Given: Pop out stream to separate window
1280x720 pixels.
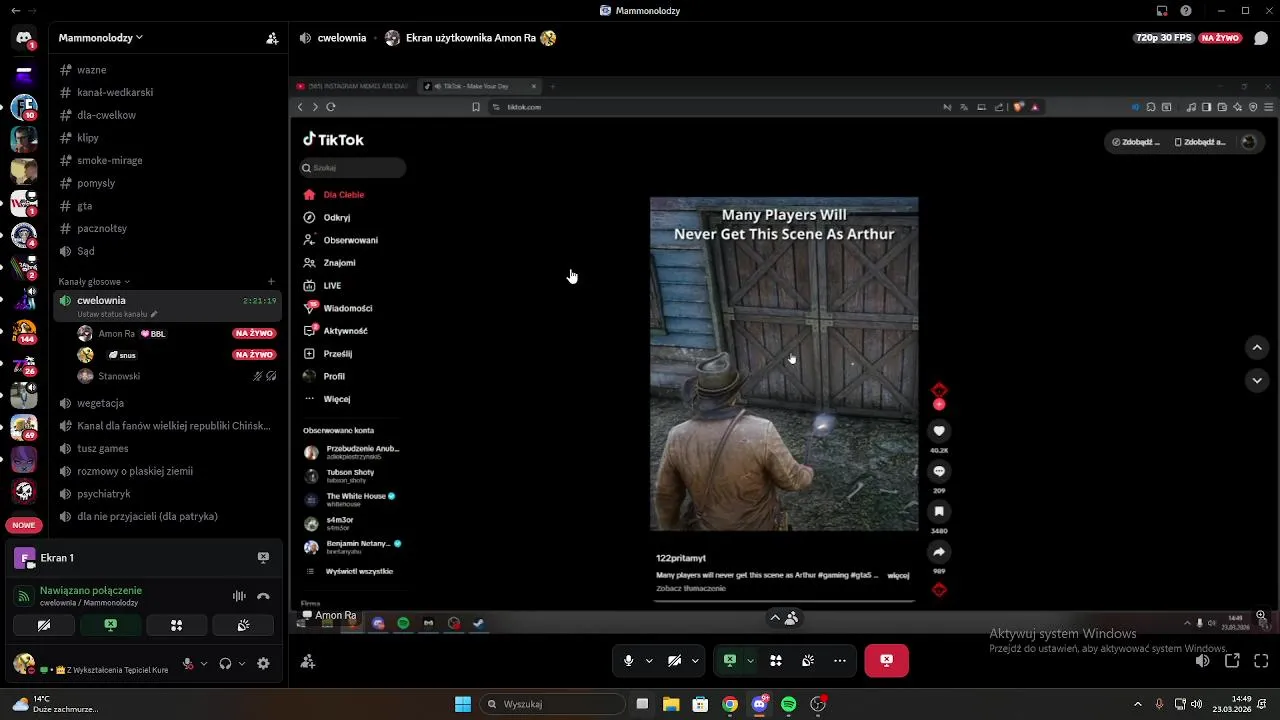Looking at the screenshot, I should [x=1232, y=660].
